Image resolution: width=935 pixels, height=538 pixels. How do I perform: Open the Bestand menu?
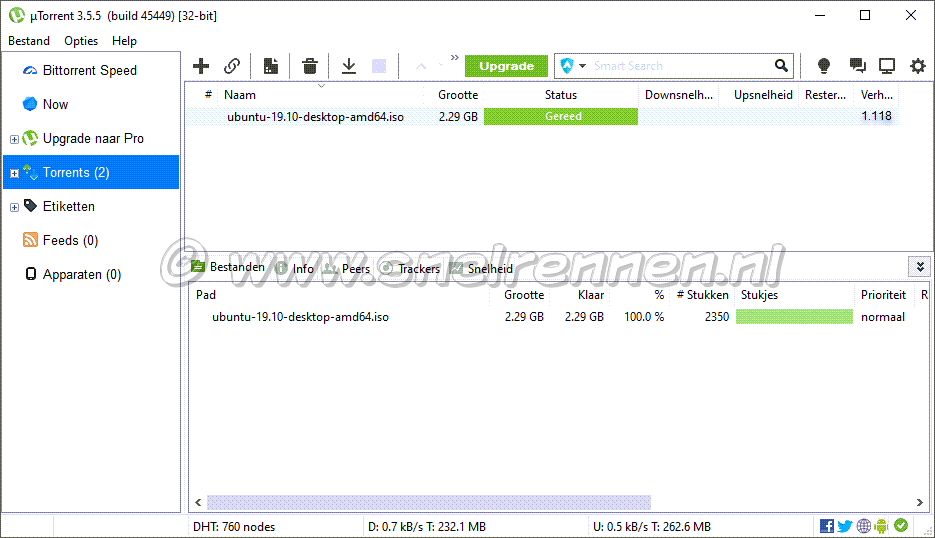(29, 41)
